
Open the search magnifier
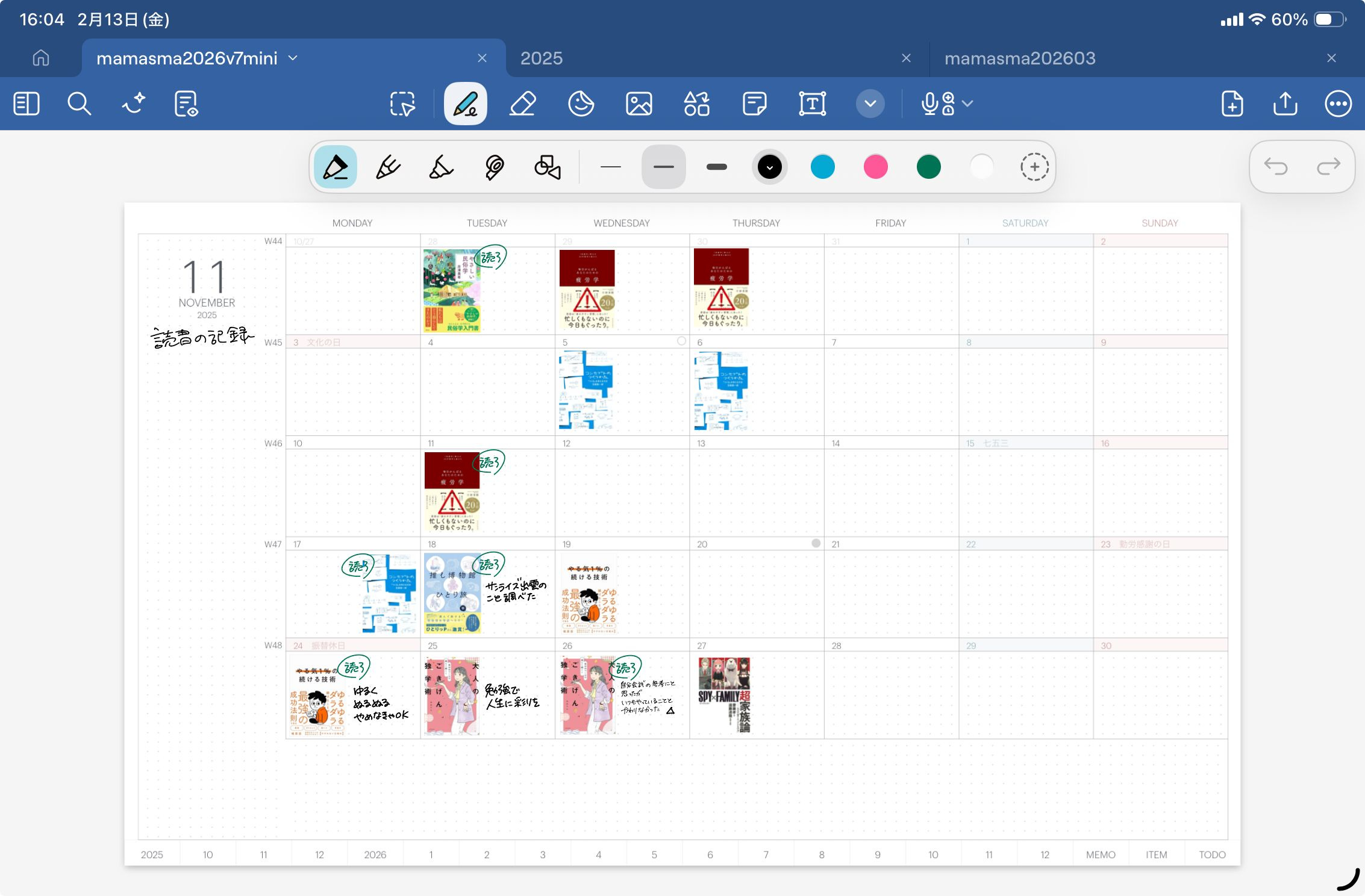pos(79,104)
